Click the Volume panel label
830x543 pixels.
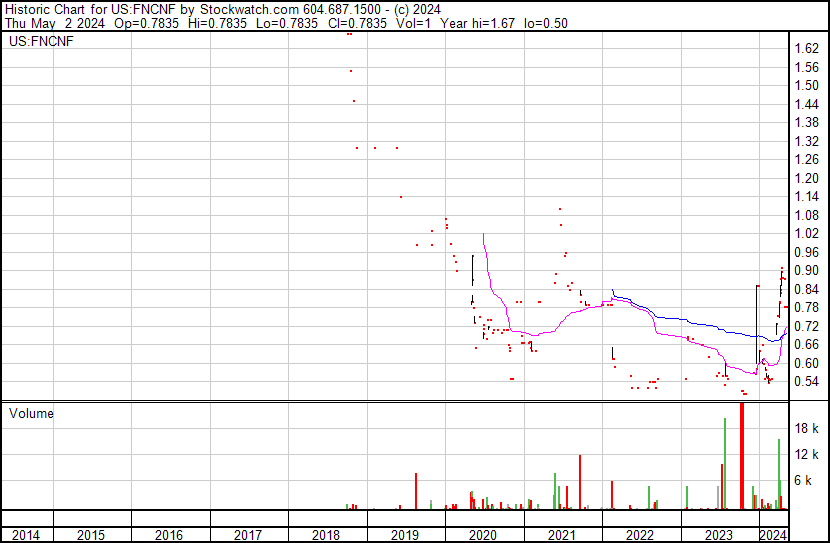(x=31, y=413)
